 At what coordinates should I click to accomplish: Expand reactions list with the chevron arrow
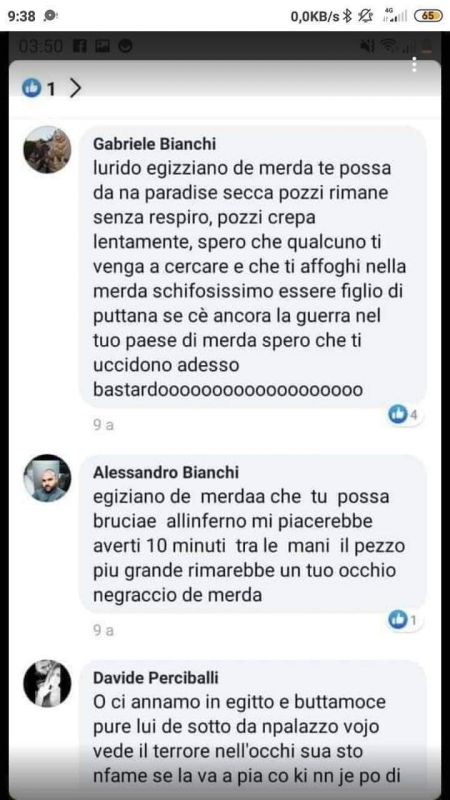(x=75, y=89)
